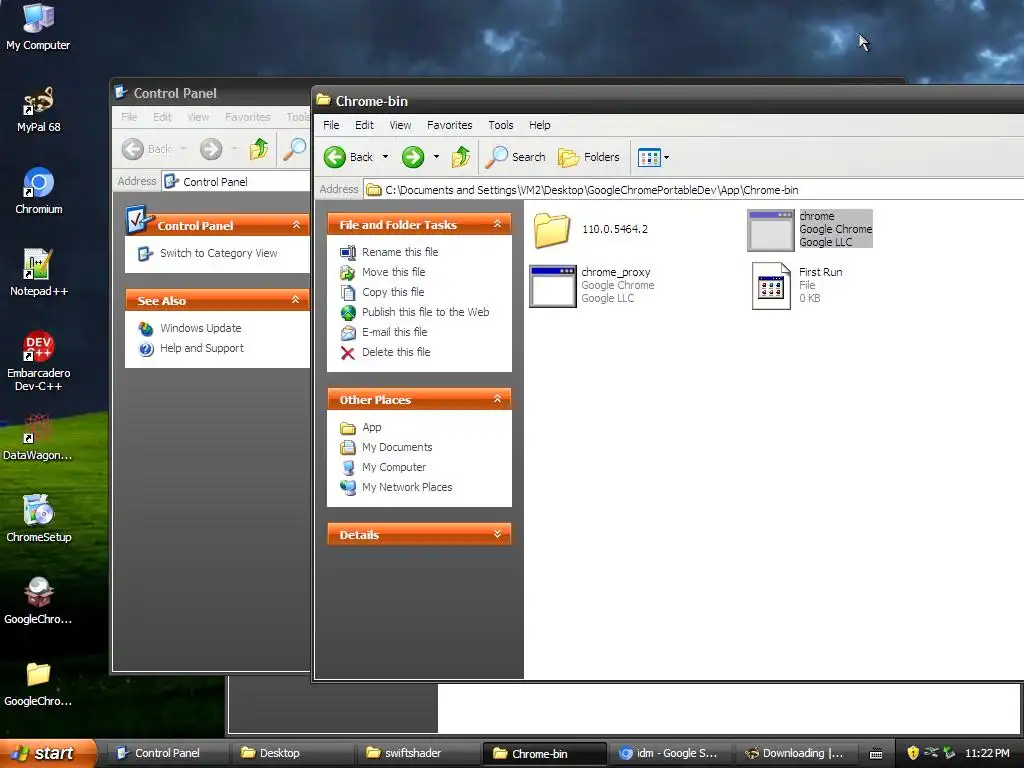Open the Embarcadero Dev-C++ desktop shortcut
Image resolution: width=1024 pixels, height=768 pixels.
tap(39, 361)
